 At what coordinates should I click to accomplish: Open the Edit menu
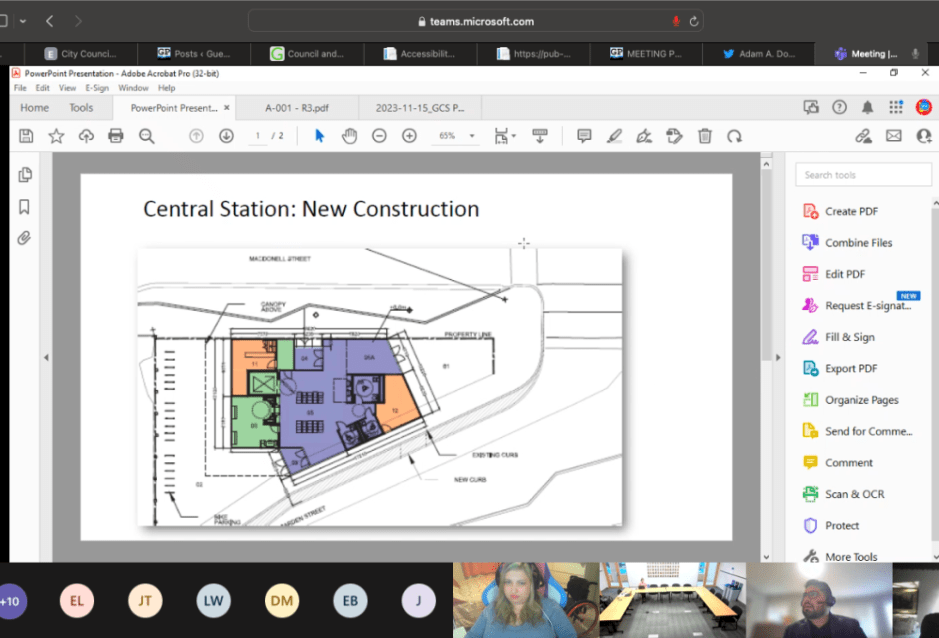click(42, 88)
